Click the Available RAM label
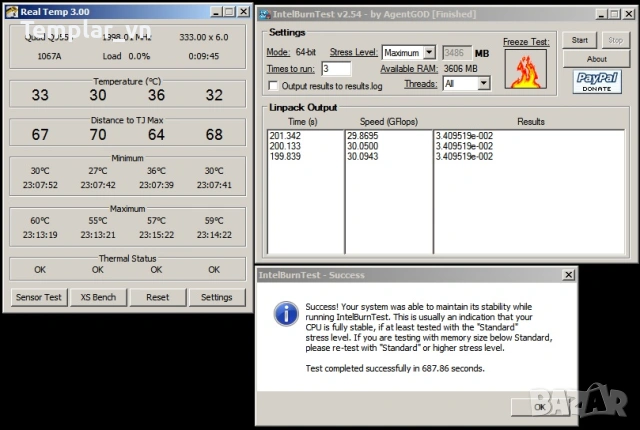 [409, 69]
